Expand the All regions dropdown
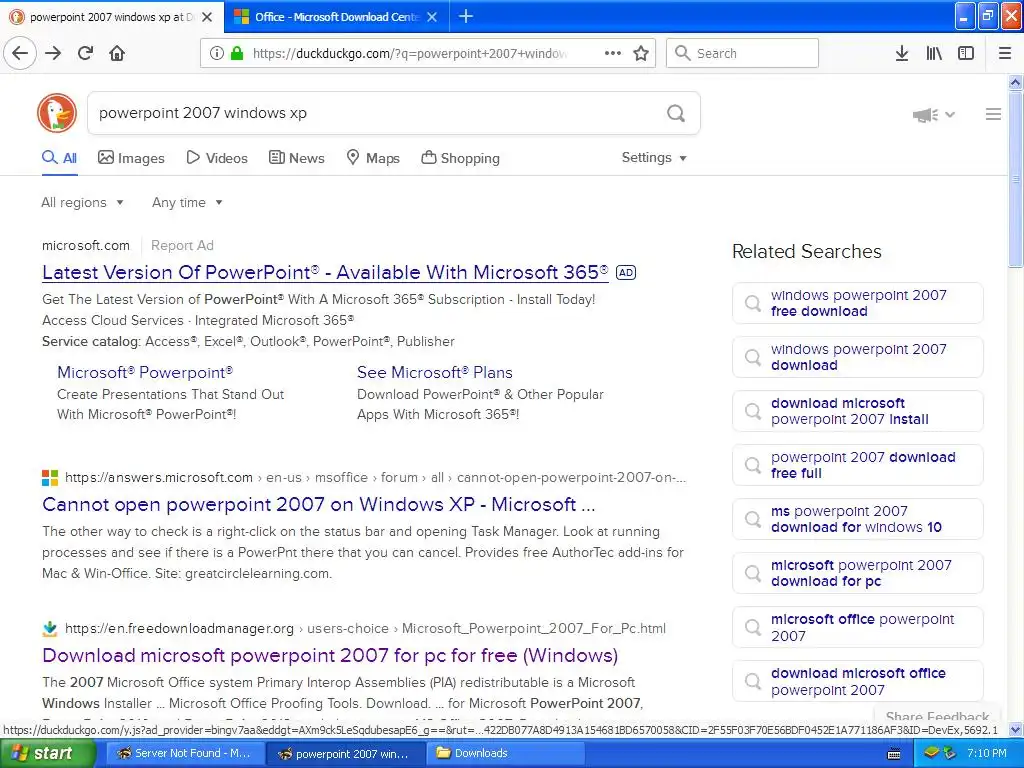This screenshot has width=1024, height=768. (82, 202)
